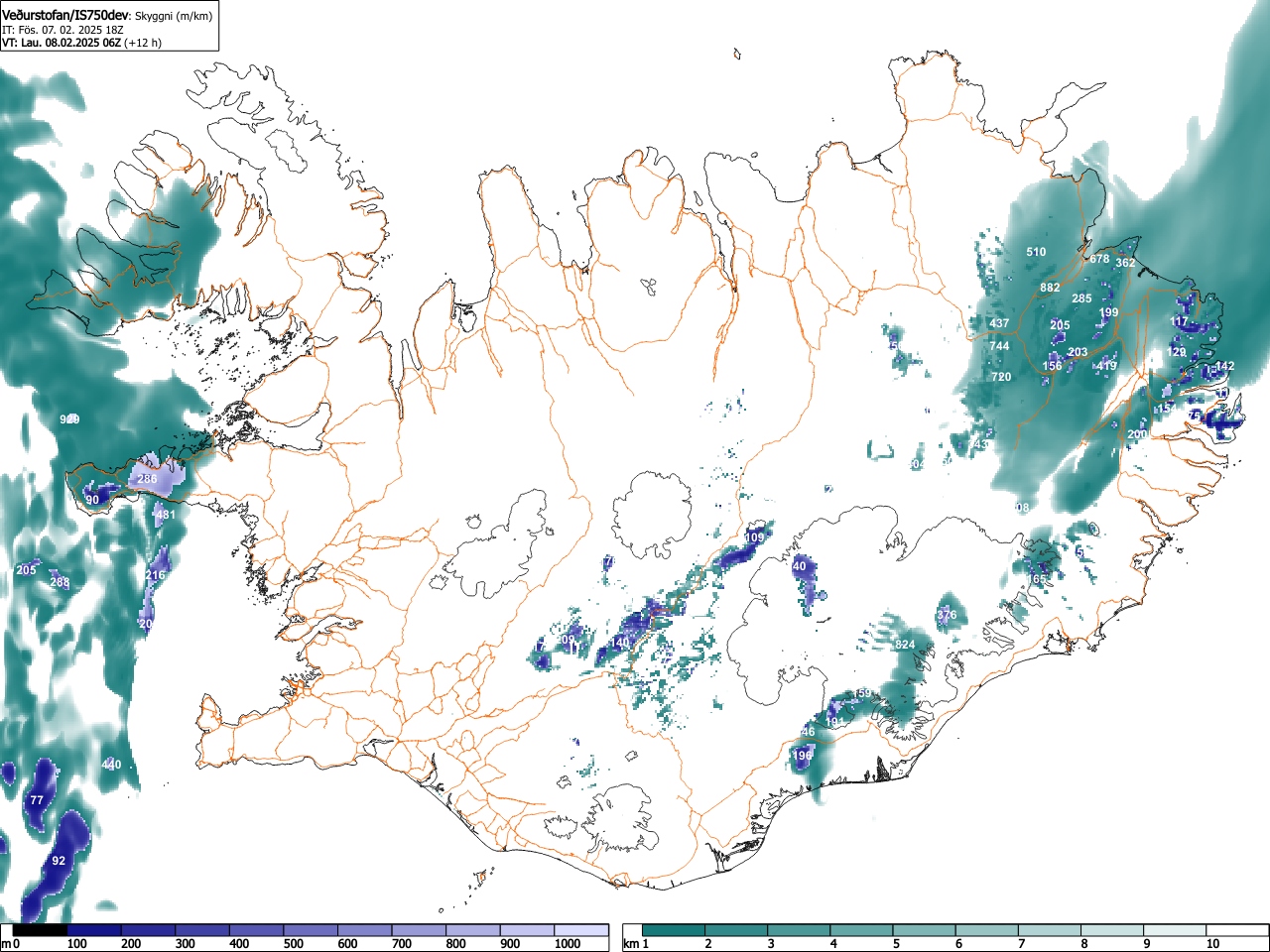Image resolution: width=1270 pixels, height=952 pixels.
Task: Click the 203 visibility value
Action: click(1078, 352)
